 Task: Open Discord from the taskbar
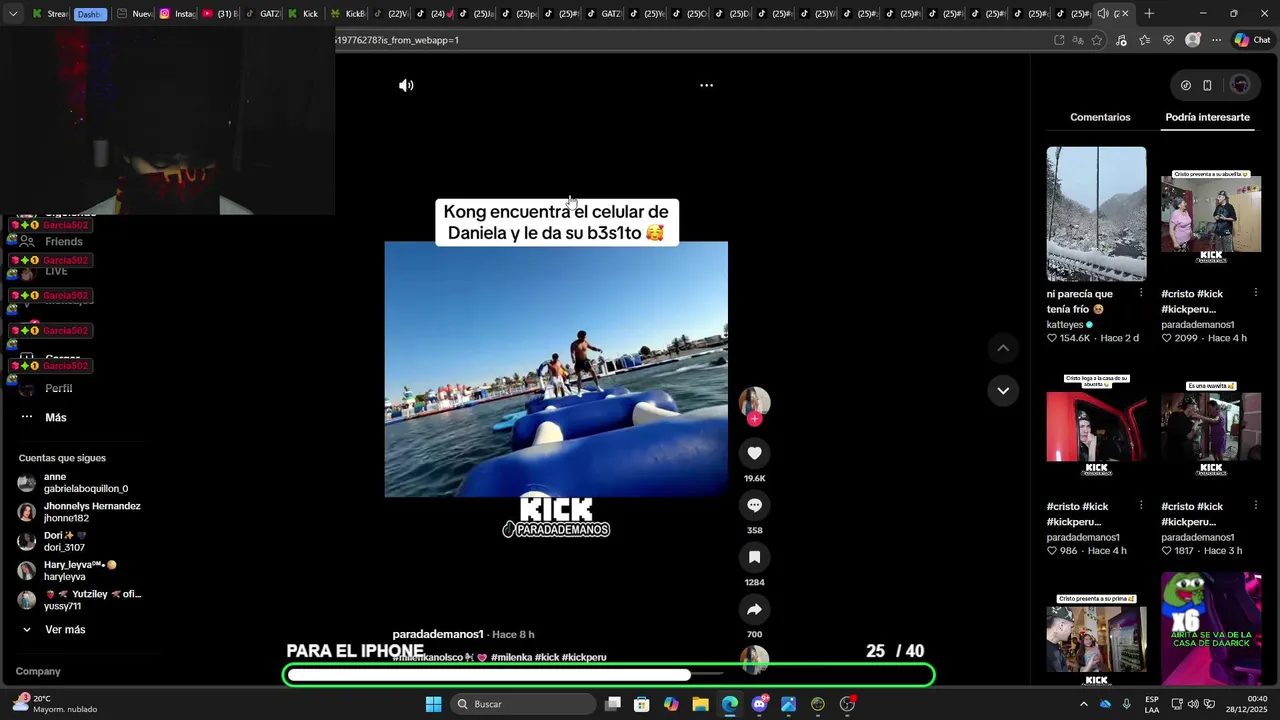pos(759,704)
